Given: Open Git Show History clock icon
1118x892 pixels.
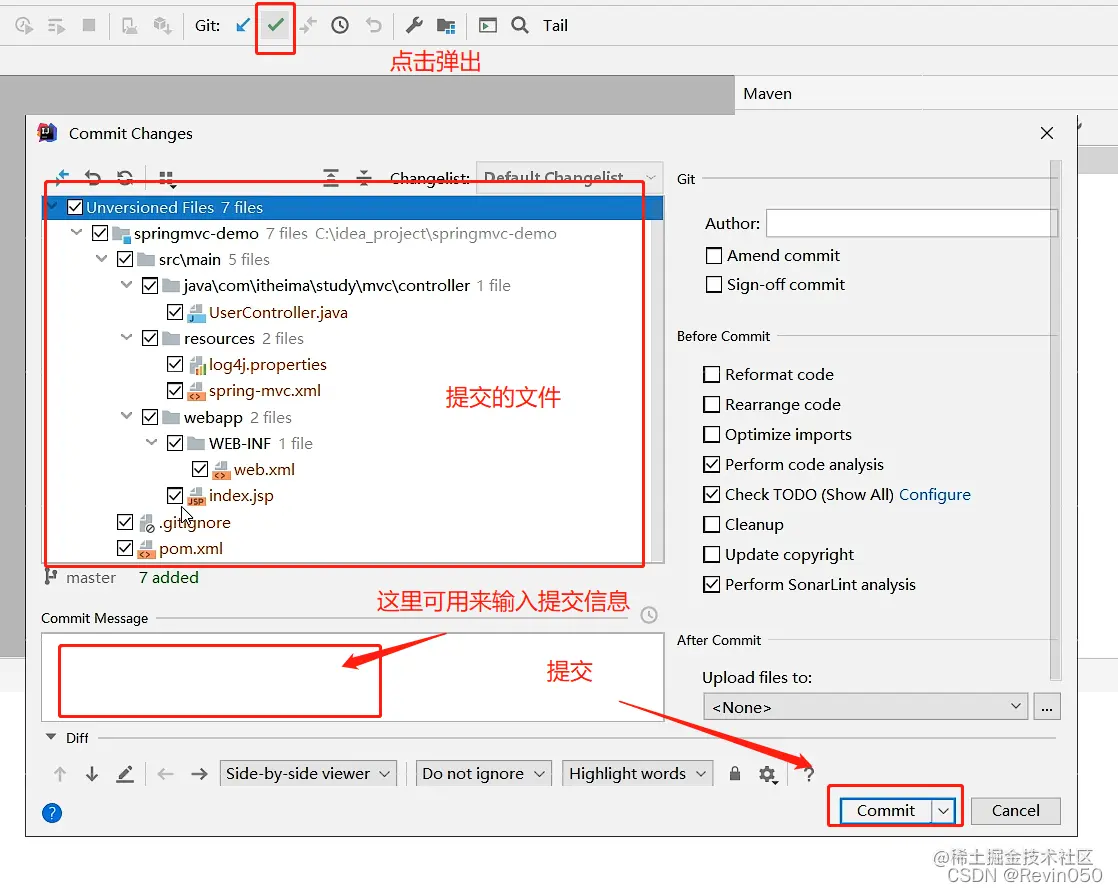Looking at the screenshot, I should 340,26.
